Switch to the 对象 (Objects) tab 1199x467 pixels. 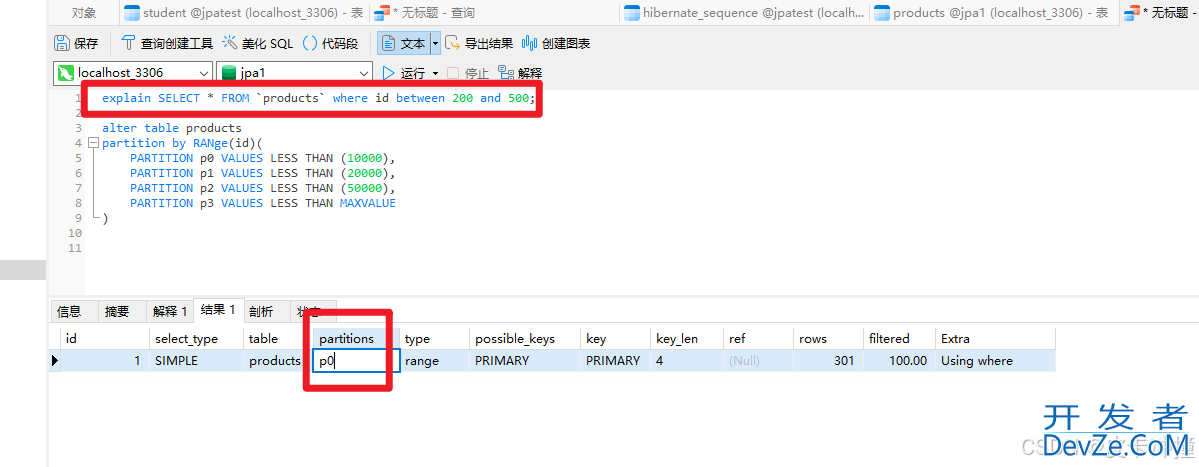click(x=84, y=12)
